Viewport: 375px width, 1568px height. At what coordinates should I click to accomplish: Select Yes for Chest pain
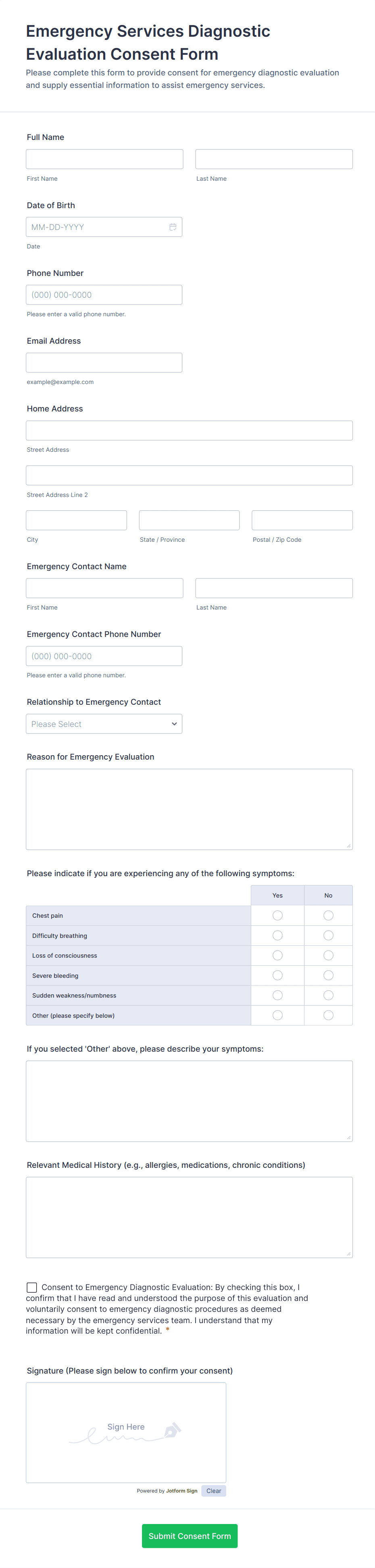click(277, 915)
